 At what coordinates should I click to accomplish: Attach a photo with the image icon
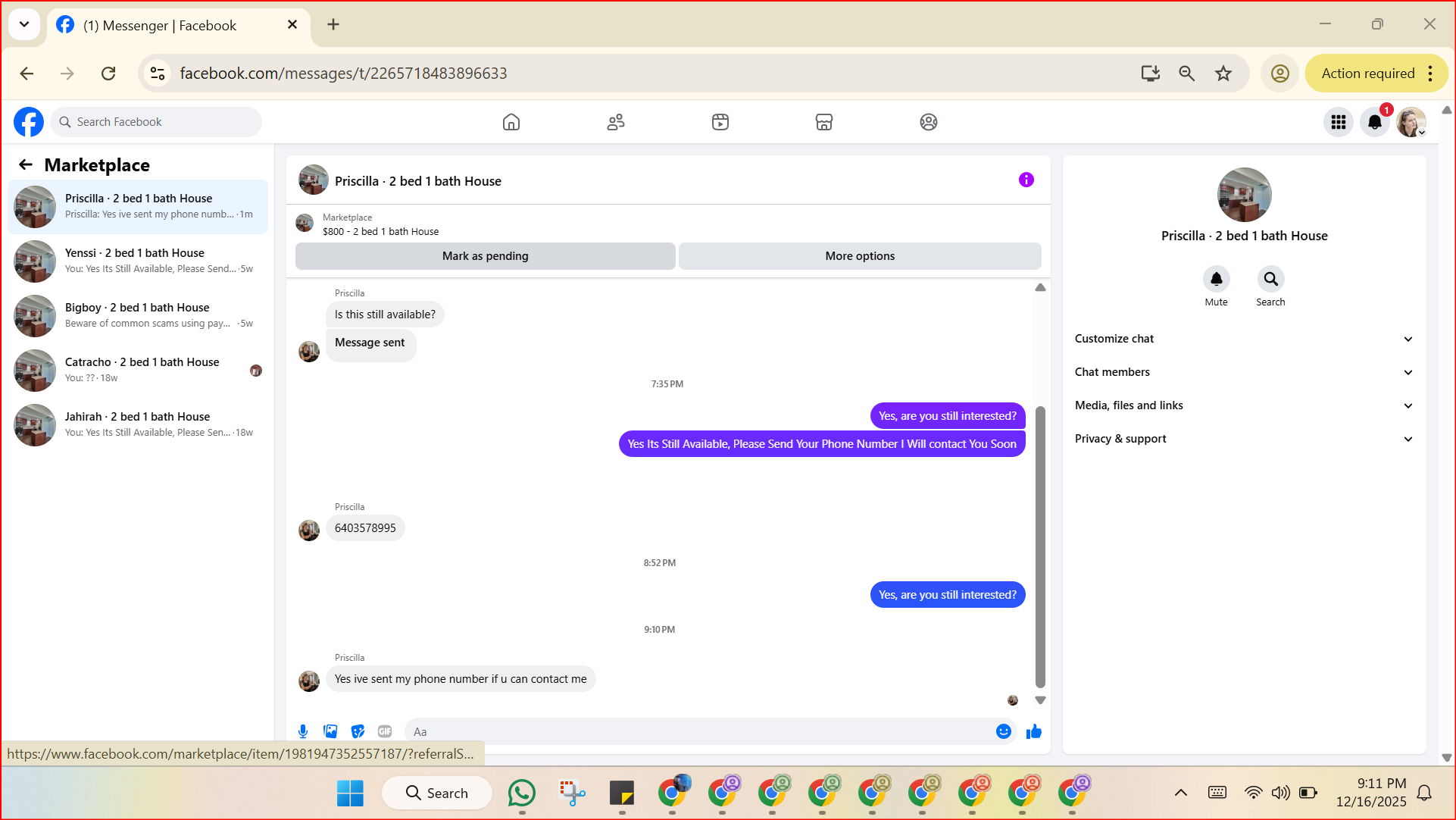pyautogui.click(x=330, y=731)
